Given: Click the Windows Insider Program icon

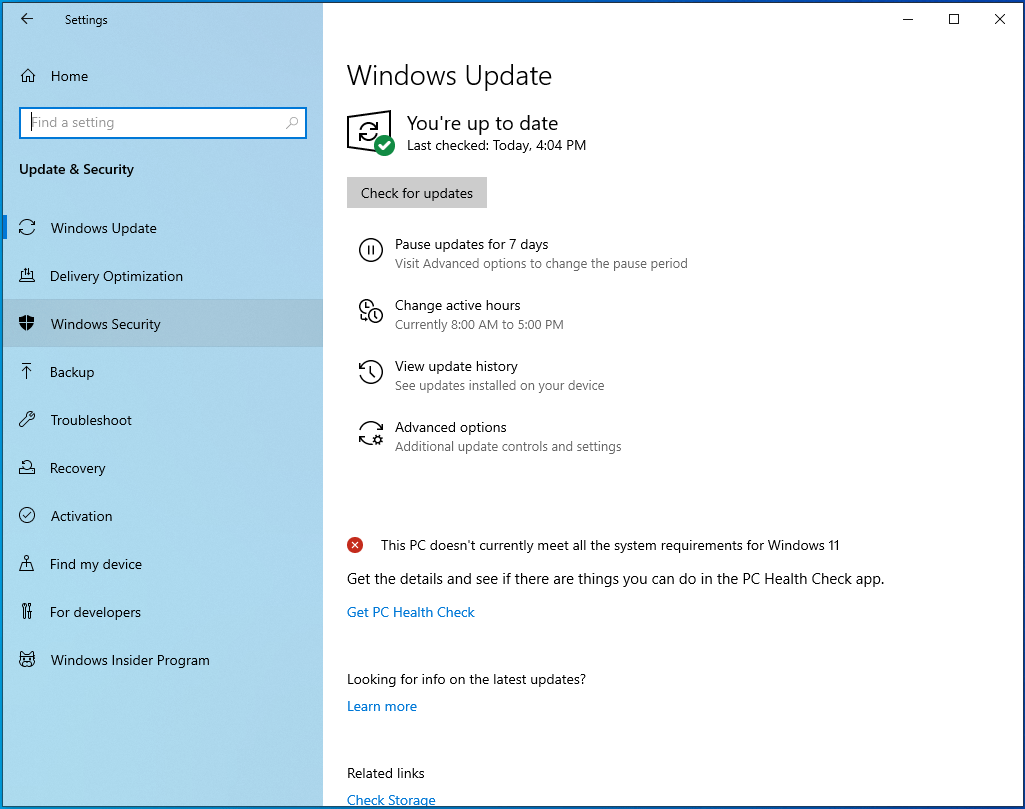Looking at the screenshot, I should (25, 660).
